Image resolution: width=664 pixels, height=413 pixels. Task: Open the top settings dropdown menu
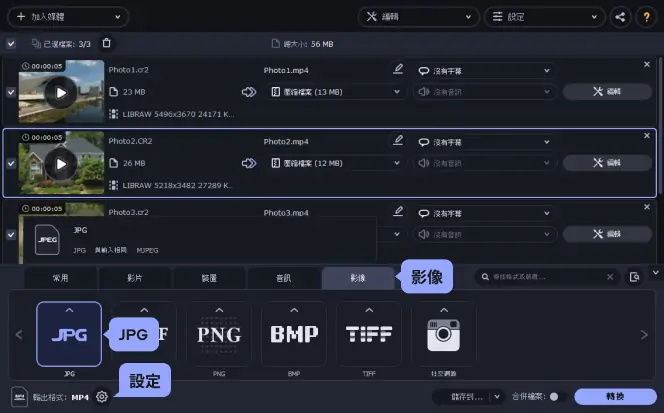(x=545, y=17)
